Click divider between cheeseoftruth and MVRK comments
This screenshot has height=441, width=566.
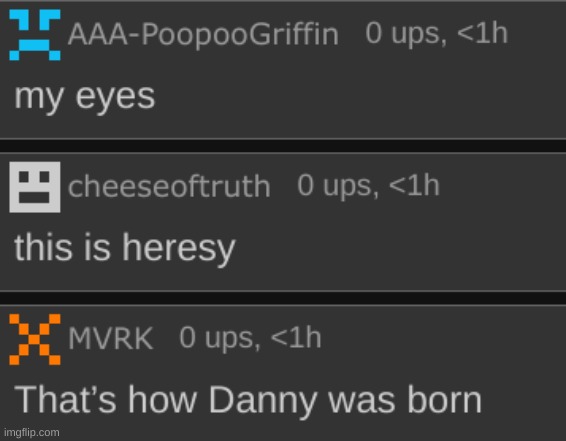tap(283, 298)
